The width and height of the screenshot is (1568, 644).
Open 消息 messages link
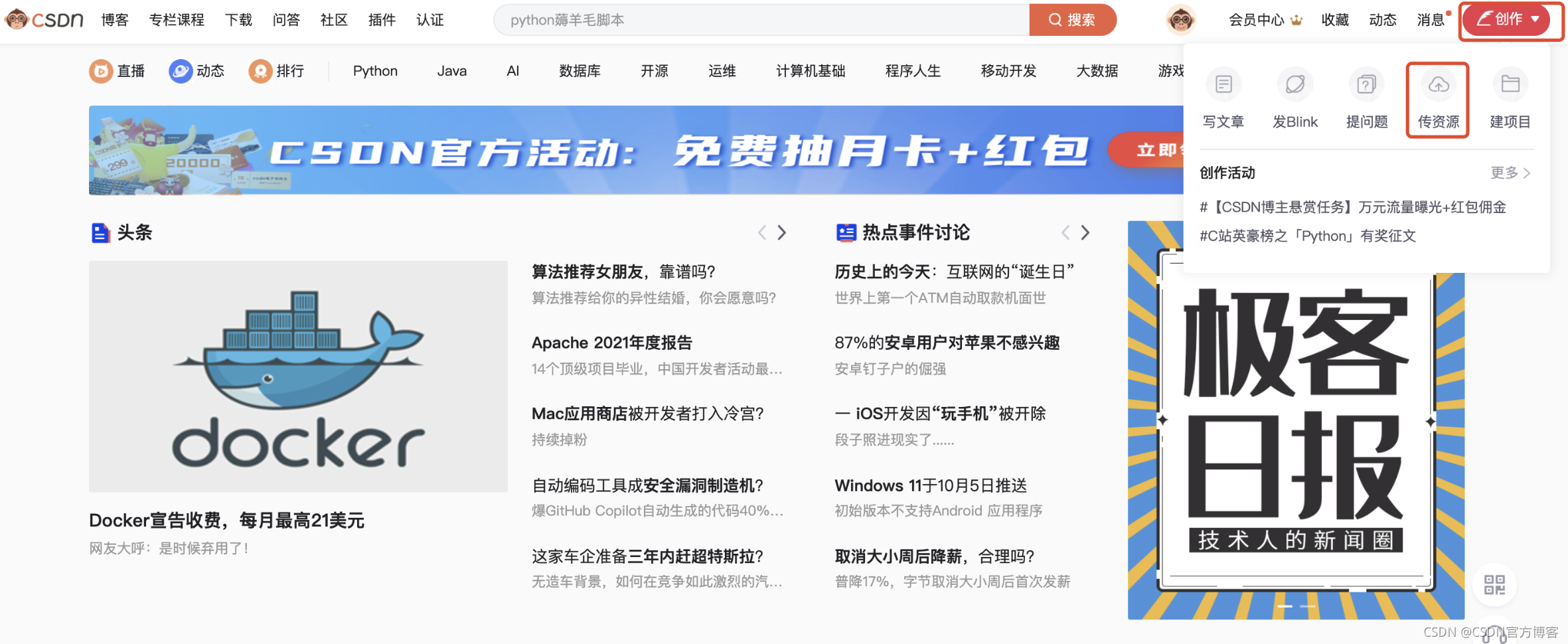point(1431,20)
